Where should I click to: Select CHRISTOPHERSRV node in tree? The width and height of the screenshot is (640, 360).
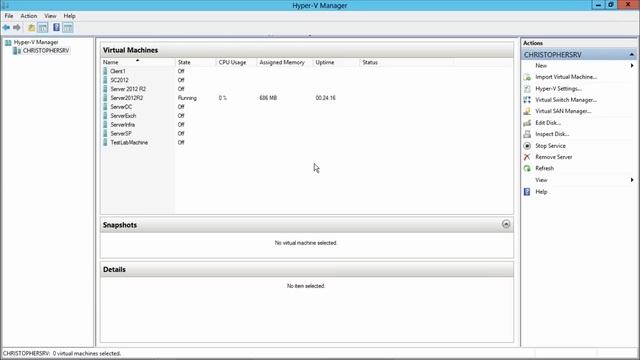pos(46,51)
